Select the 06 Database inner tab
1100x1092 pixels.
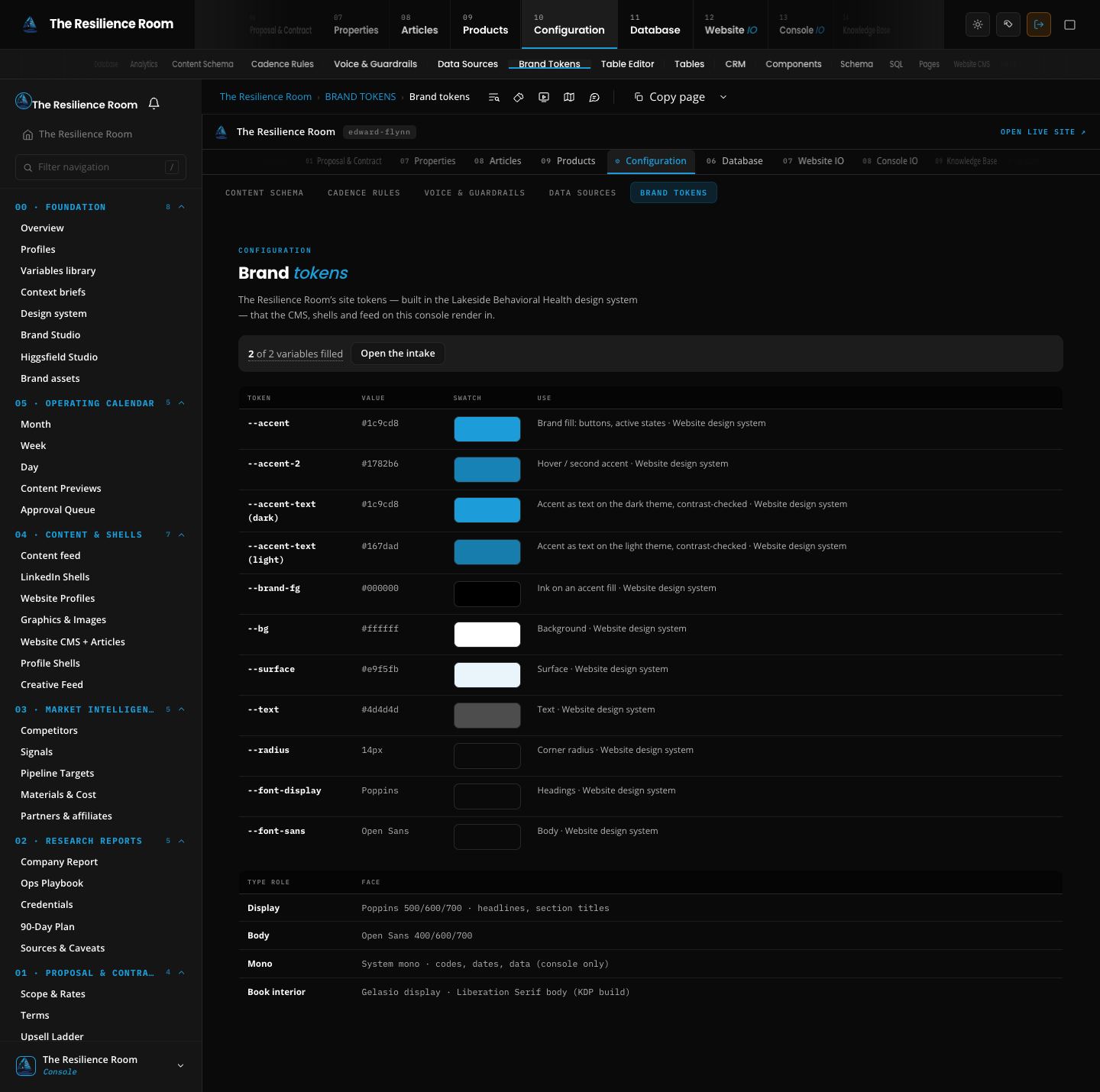tap(734, 161)
